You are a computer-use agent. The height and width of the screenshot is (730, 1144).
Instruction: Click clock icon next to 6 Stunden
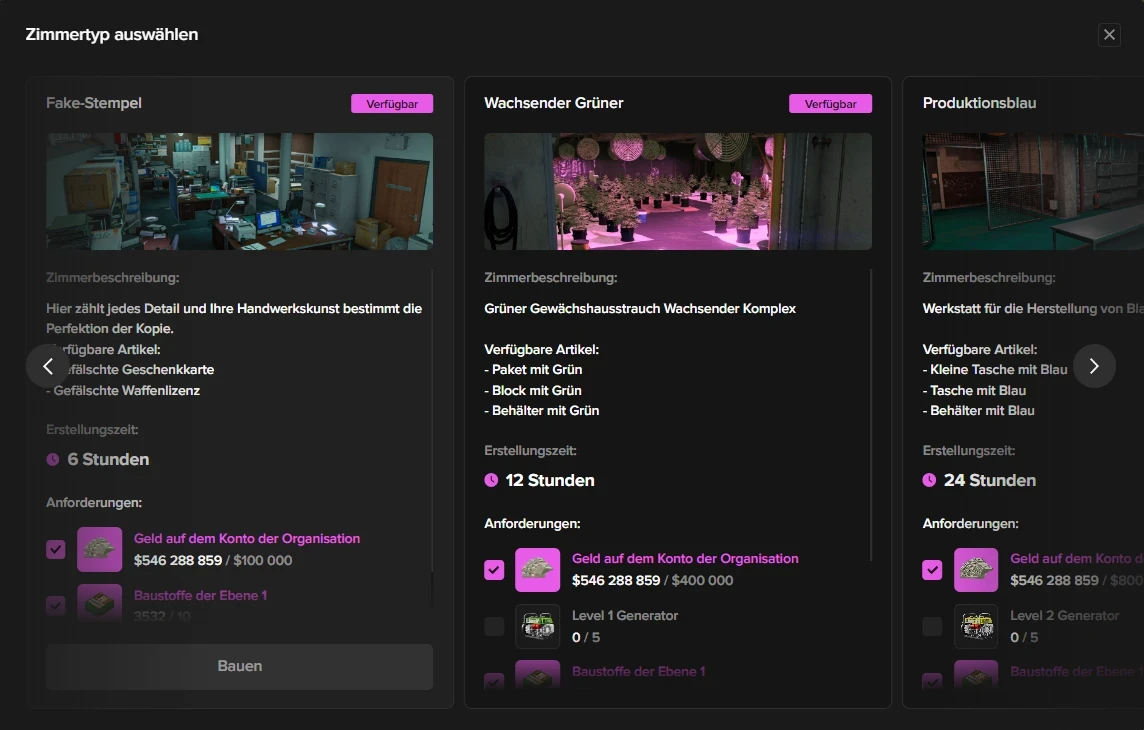coord(53,460)
